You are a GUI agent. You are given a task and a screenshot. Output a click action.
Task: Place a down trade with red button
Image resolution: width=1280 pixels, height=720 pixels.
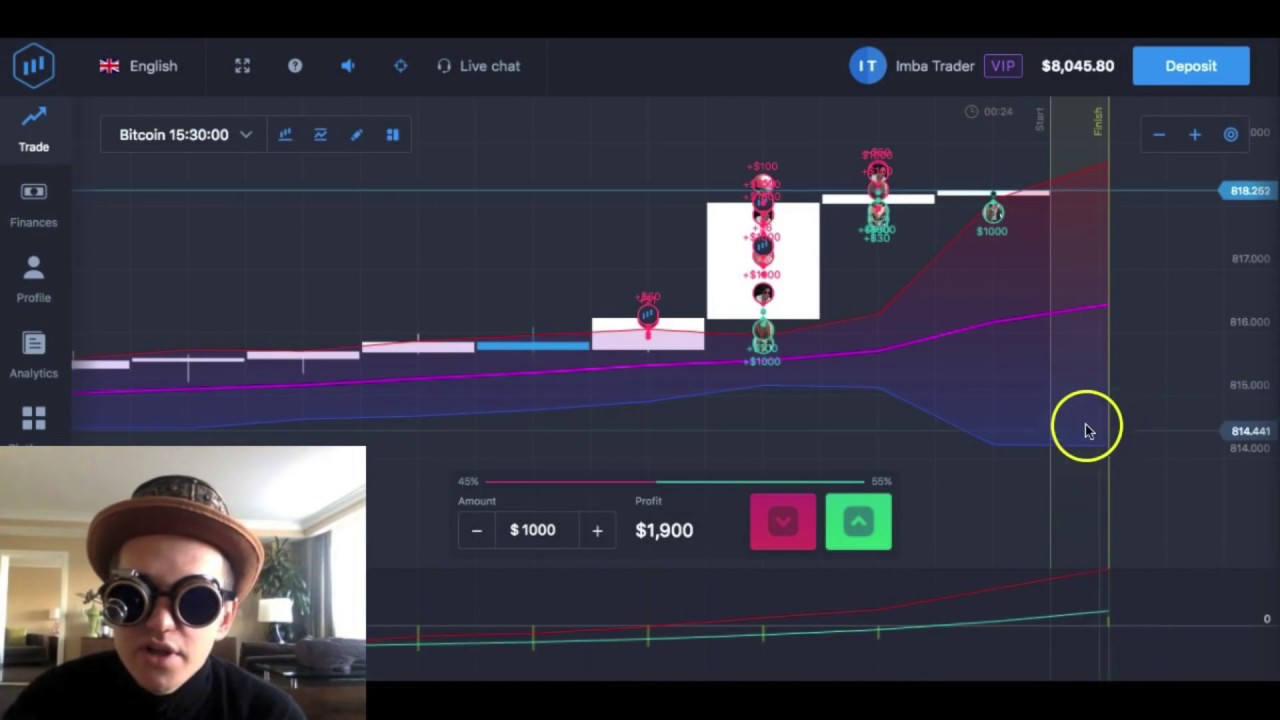pos(783,522)
